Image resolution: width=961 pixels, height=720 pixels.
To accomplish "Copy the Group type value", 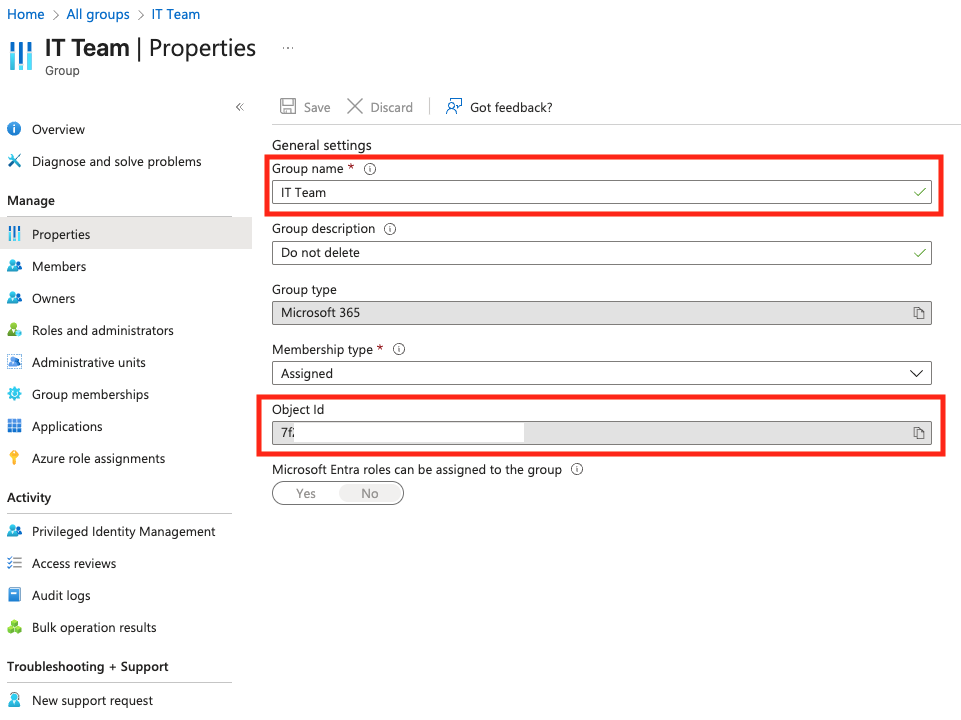I will pyautogui.click(x=918, y=313).
